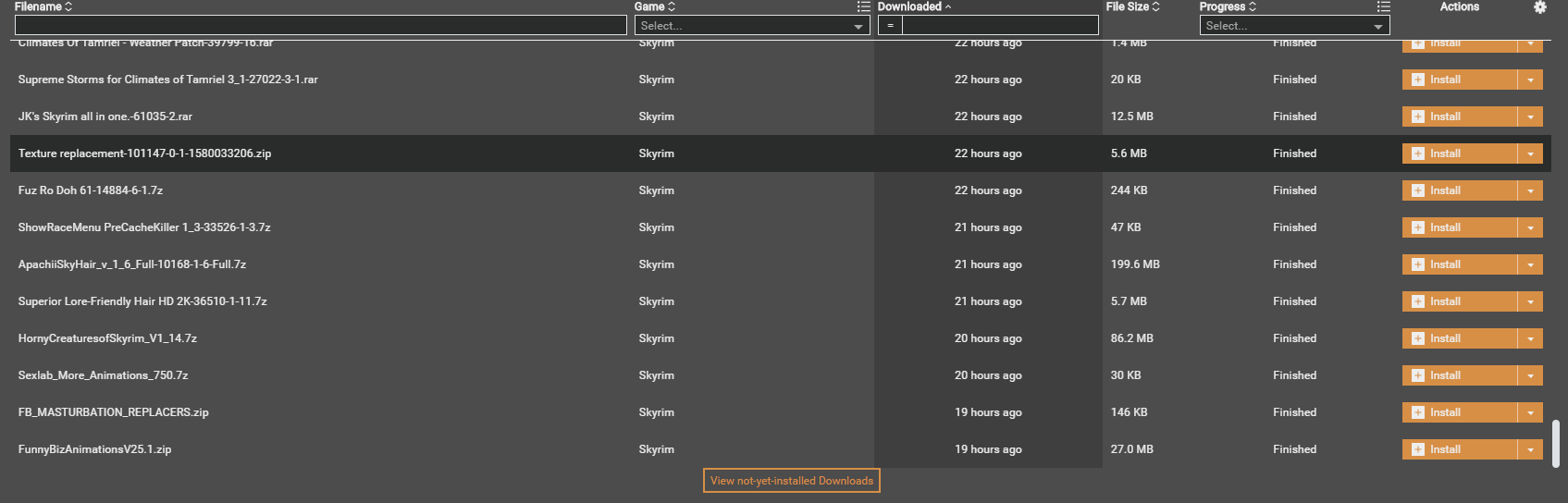Click the grouping list icon beside Progress column
The image size is (1568, 503).
(x=1383, y=7)
